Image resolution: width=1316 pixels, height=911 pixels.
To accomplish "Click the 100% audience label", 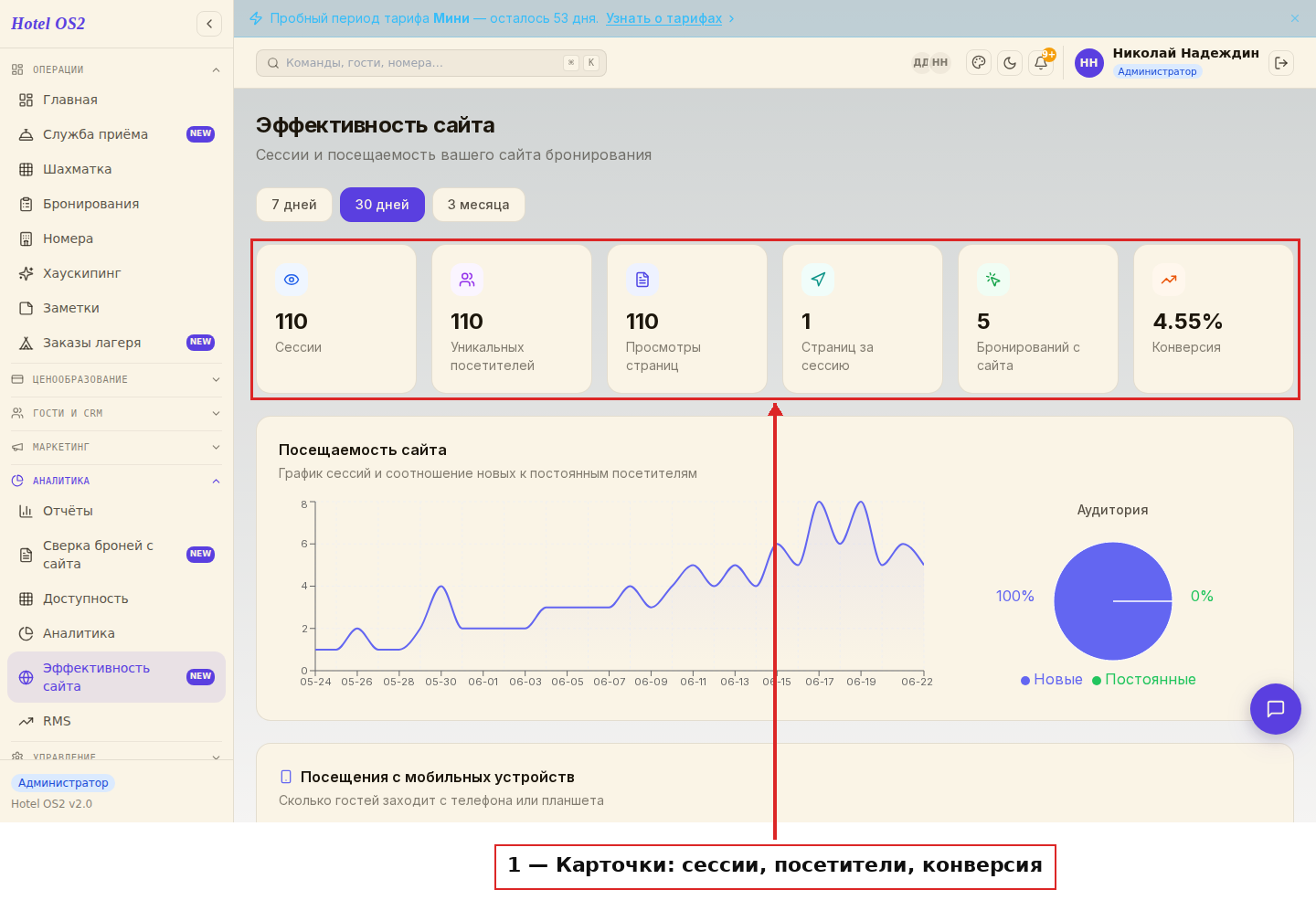I will [x=1015, y=596].
